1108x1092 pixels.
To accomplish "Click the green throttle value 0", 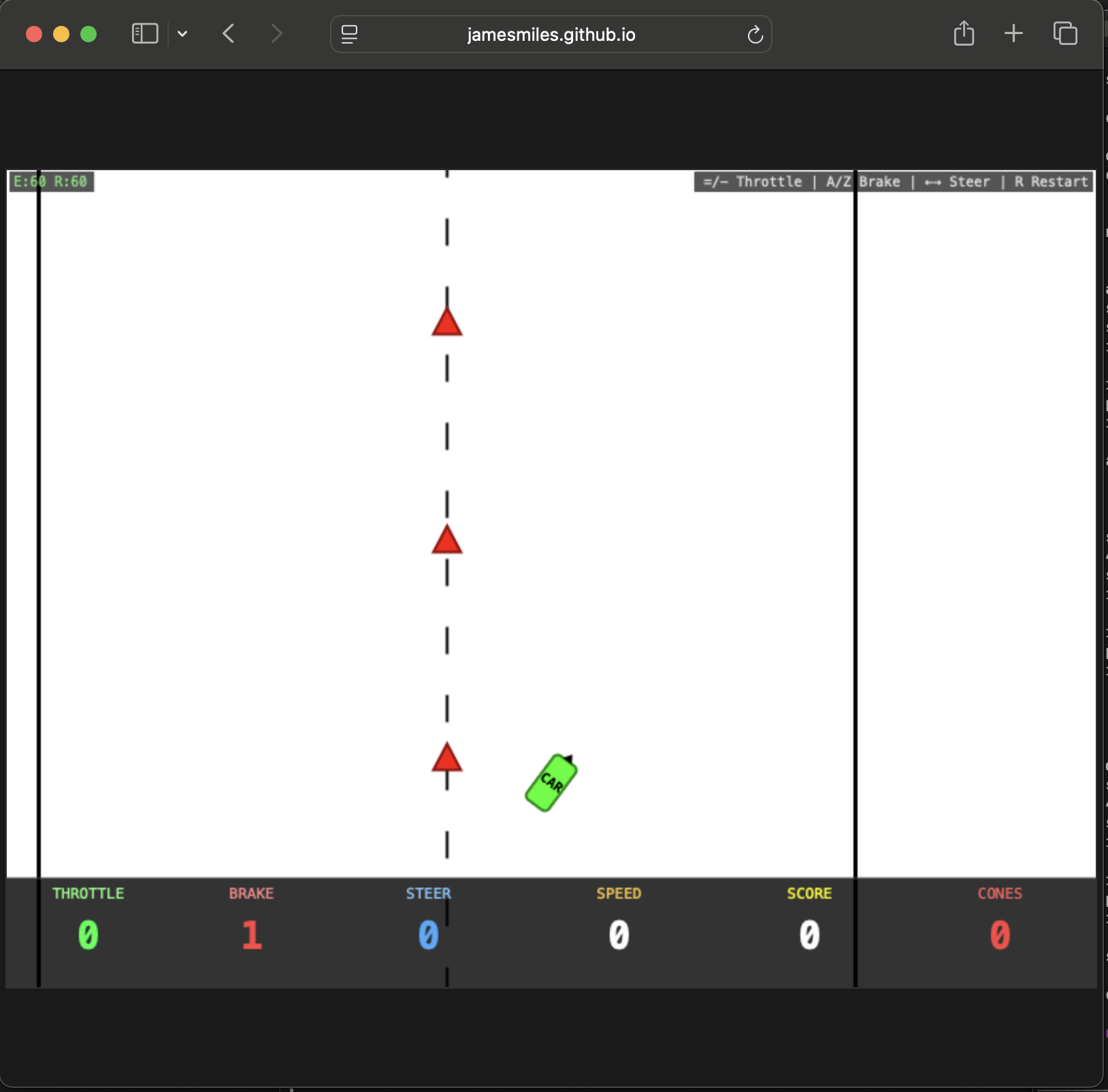I will click(88, 935).
